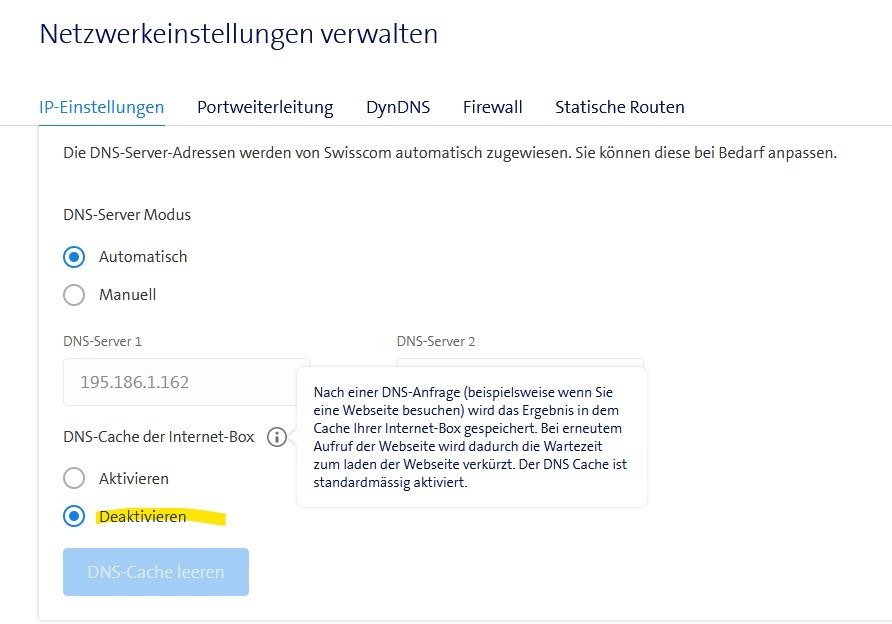Screen dimensions: 892x624
Task: Open the info tooltip for DNS-Cache der Internet-Box
Action: (277, 437)
